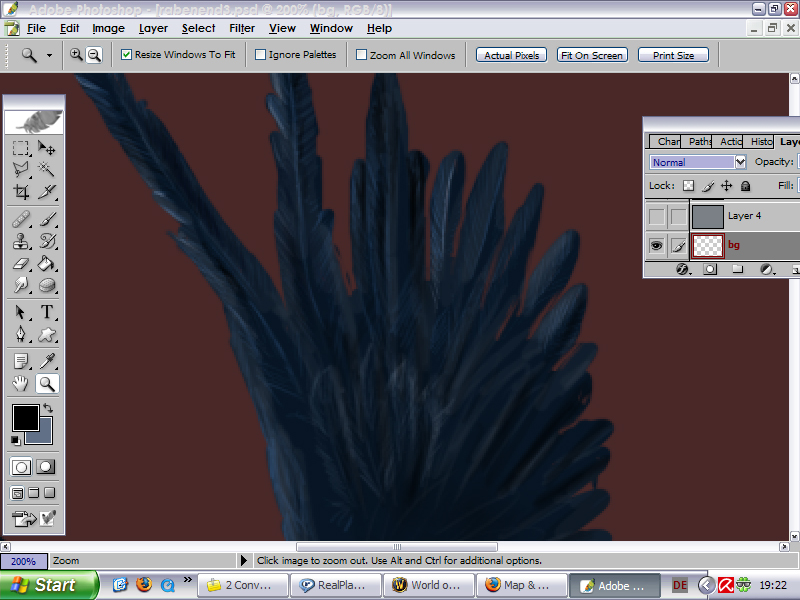Open the Filter menu
Image resolution: width=800 pixels, height=600 pixels.
pyautogui.click(x=242, y=29)
